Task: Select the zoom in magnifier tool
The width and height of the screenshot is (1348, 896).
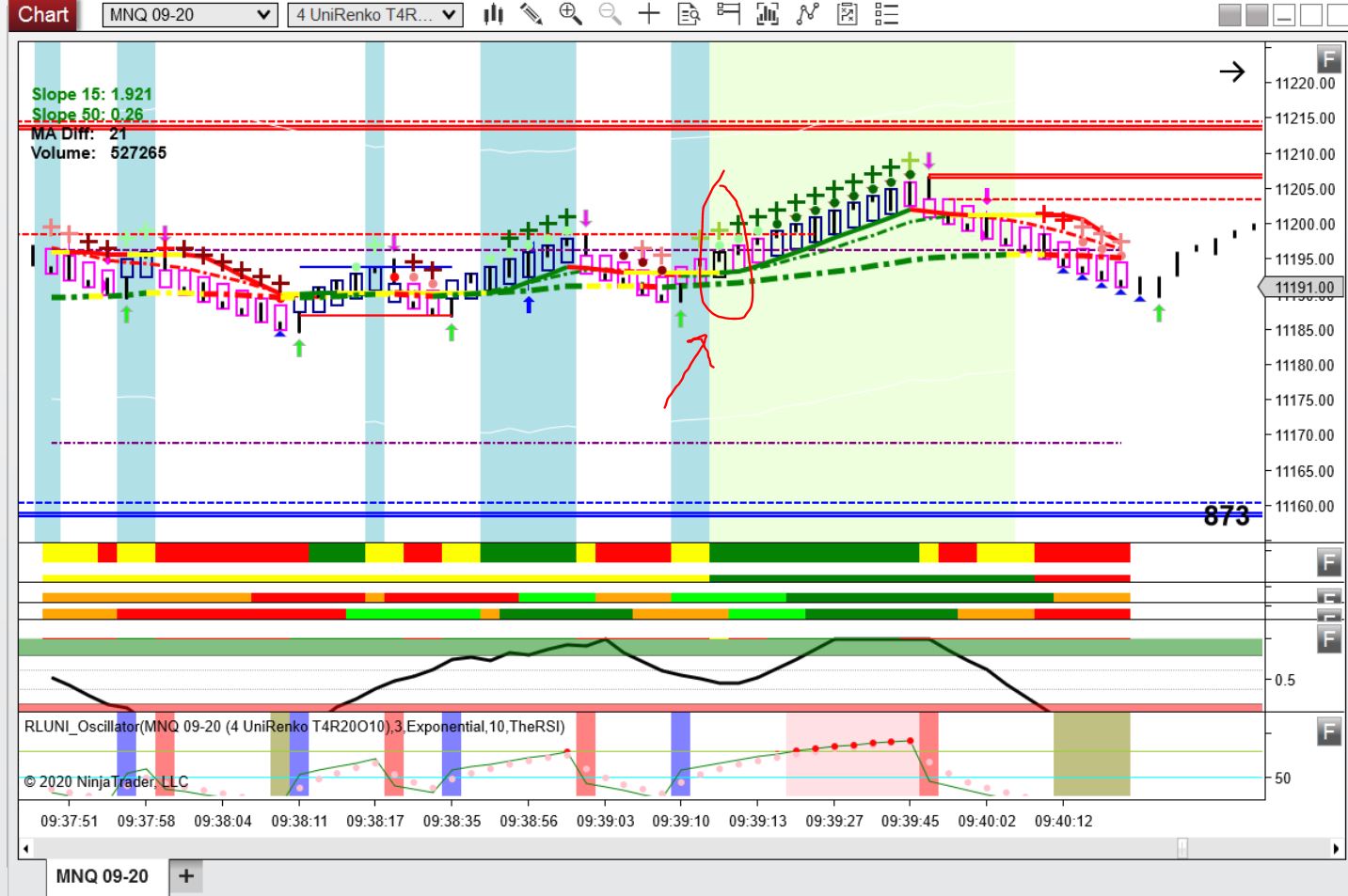Action: 570,14
